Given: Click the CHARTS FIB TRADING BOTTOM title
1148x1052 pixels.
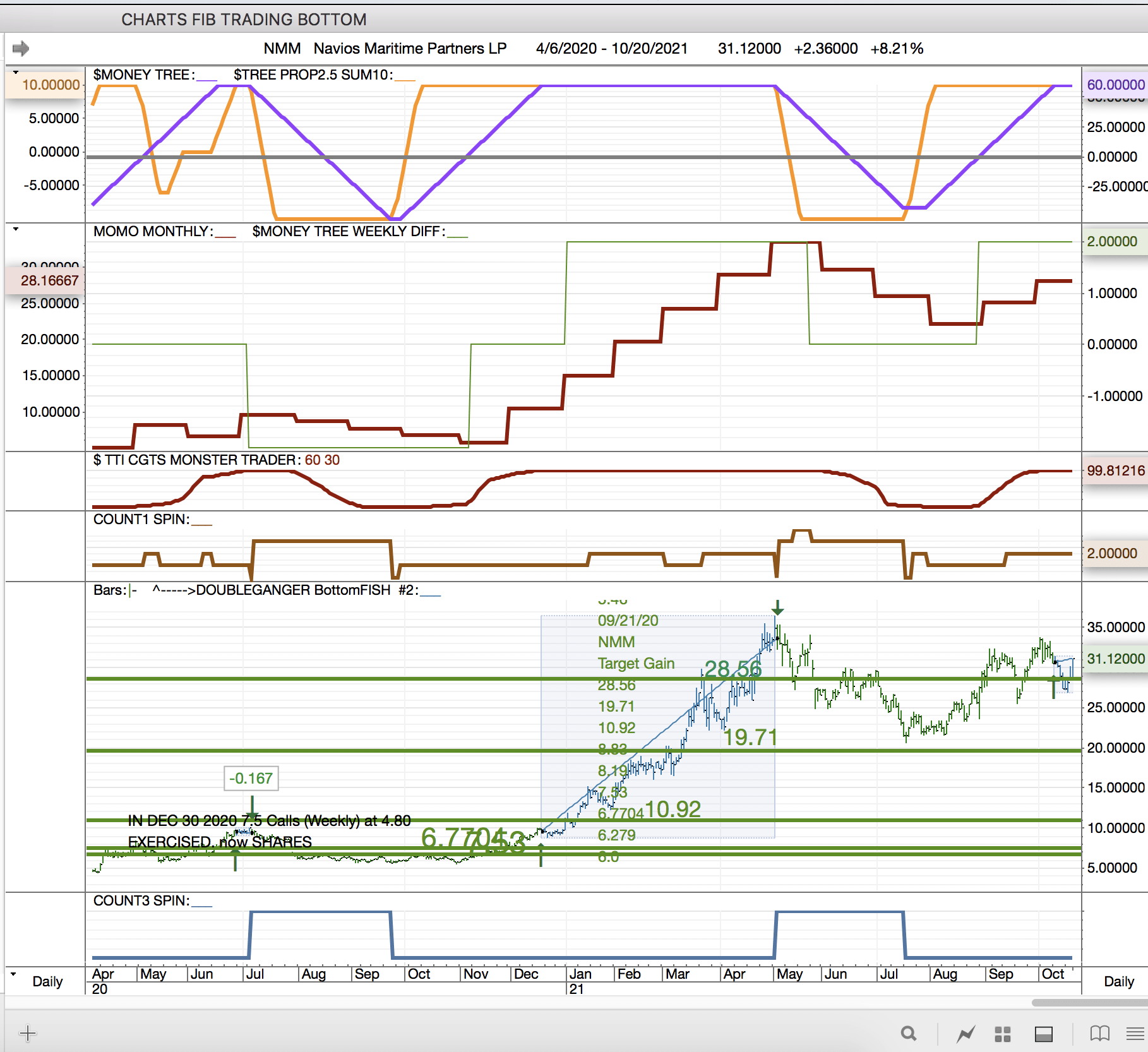Looking at the screenshot, I should [x=244, y=20].
